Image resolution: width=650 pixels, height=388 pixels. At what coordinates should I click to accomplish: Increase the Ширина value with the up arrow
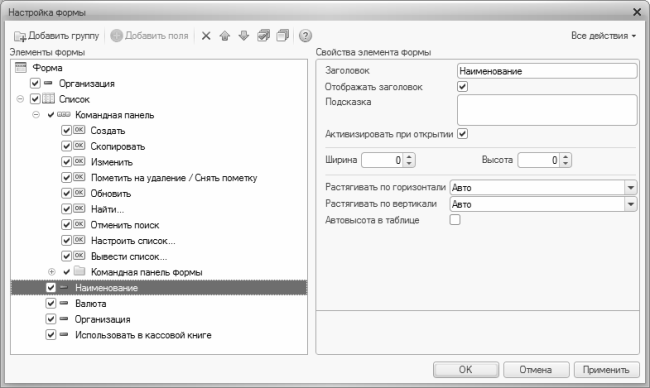coord(409,157)
